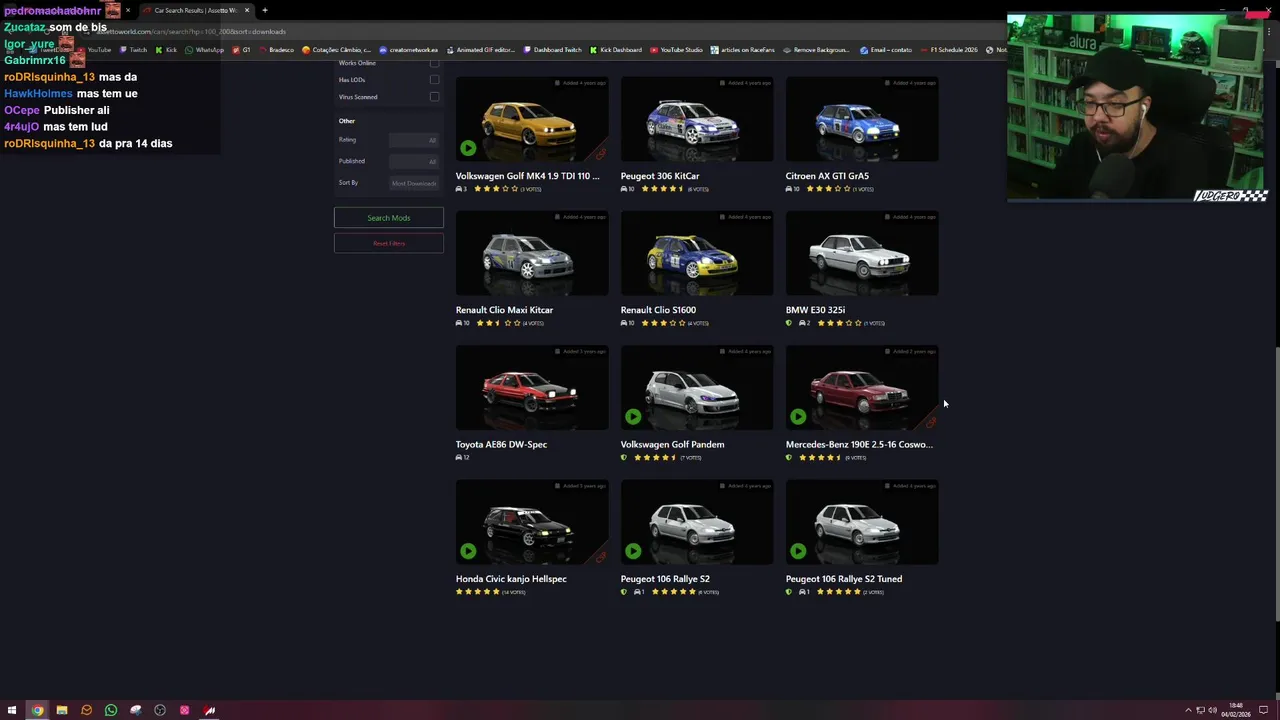Screen dimensions: 1280x720
Task: Open the Renault Clio Maxi Kitcar thumbnail
Action: tap(532, 253)
